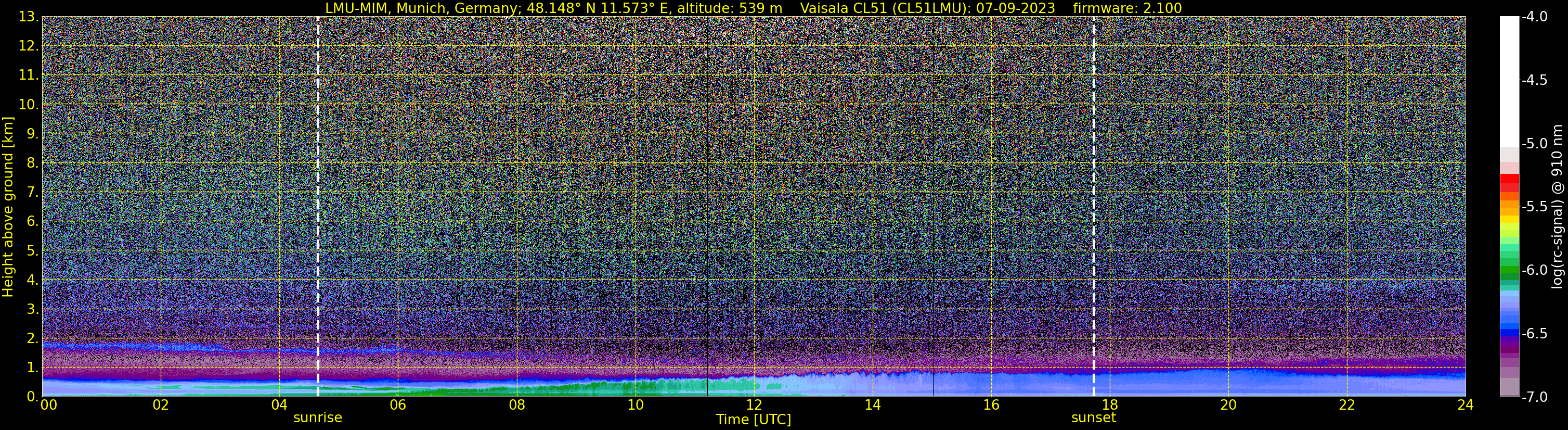Select the "02" time axis tick label
The image size is (1568, 430).
click(161, 405)
